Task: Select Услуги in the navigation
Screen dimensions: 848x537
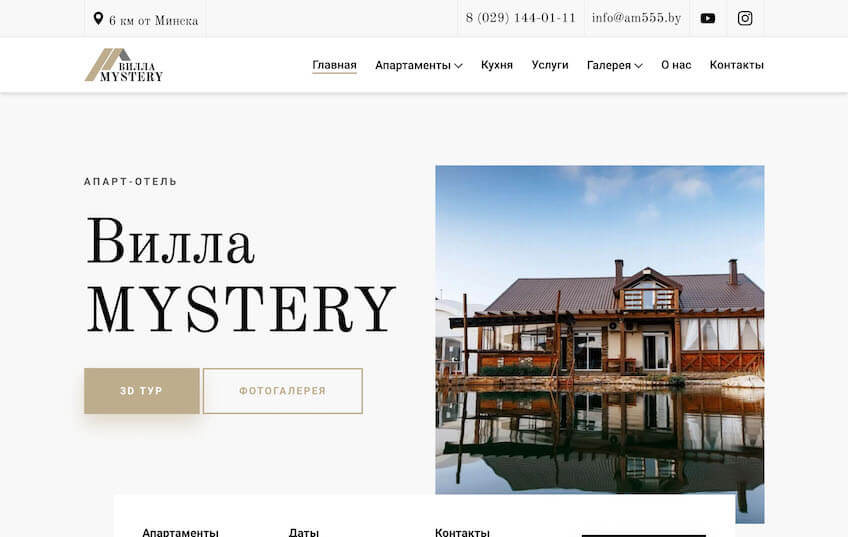Action: 550,65
